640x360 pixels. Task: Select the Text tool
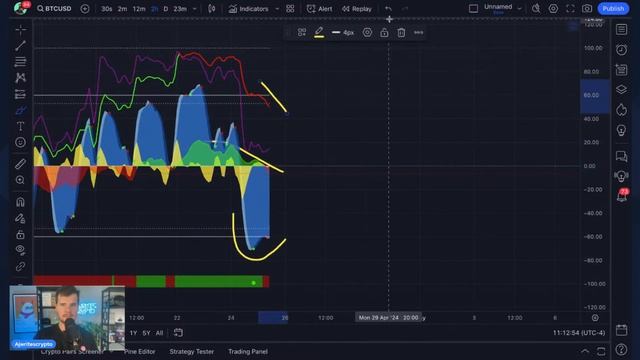pyautogui.click(x=20, y=126)
